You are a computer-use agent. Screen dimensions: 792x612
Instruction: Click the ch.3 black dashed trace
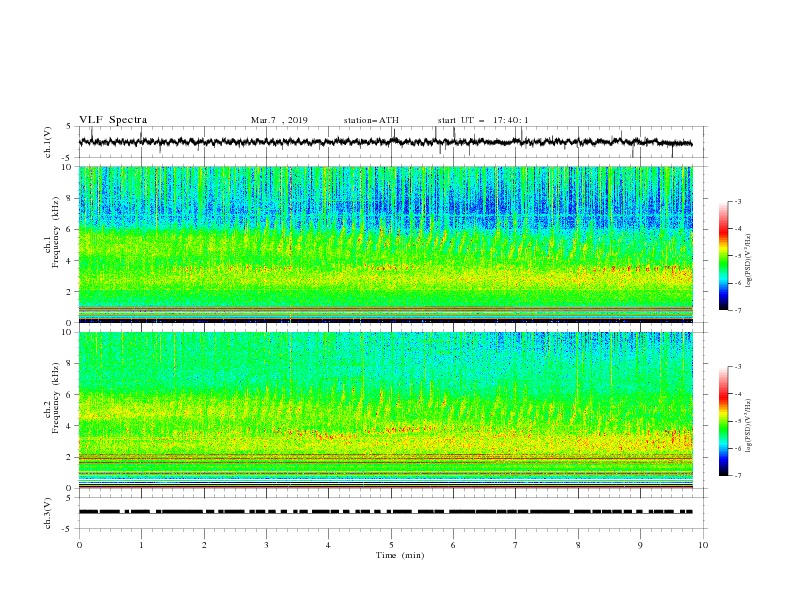click(x=385, y=512)
